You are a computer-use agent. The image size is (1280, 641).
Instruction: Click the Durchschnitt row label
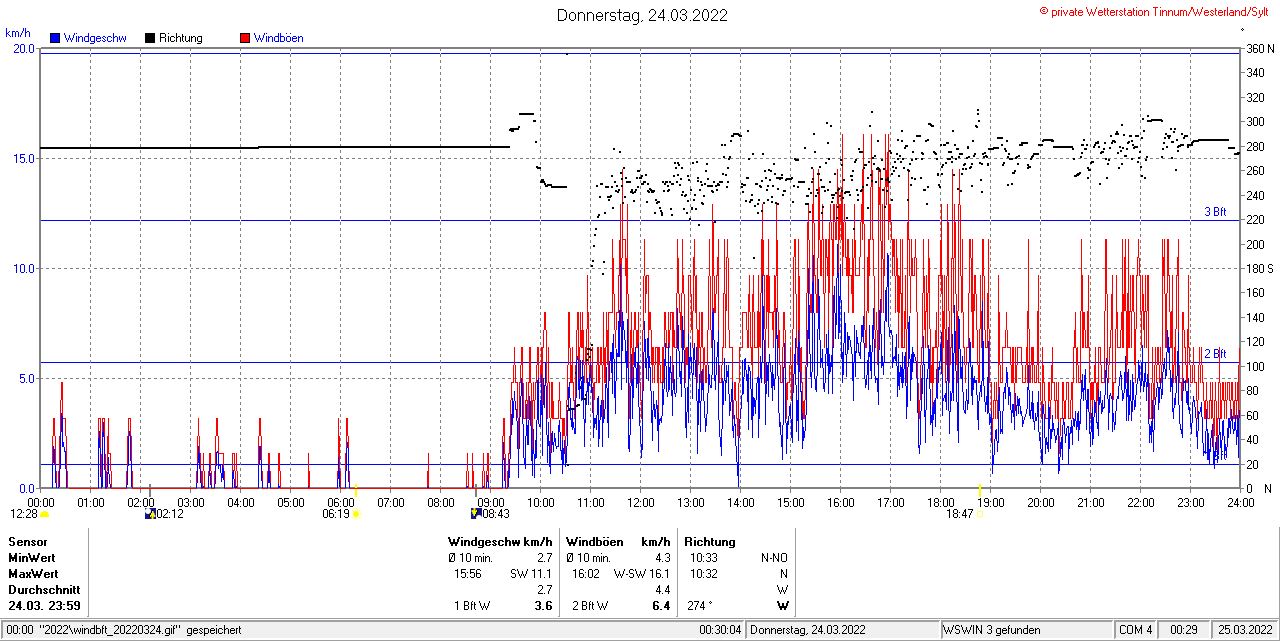coord(43,590)
